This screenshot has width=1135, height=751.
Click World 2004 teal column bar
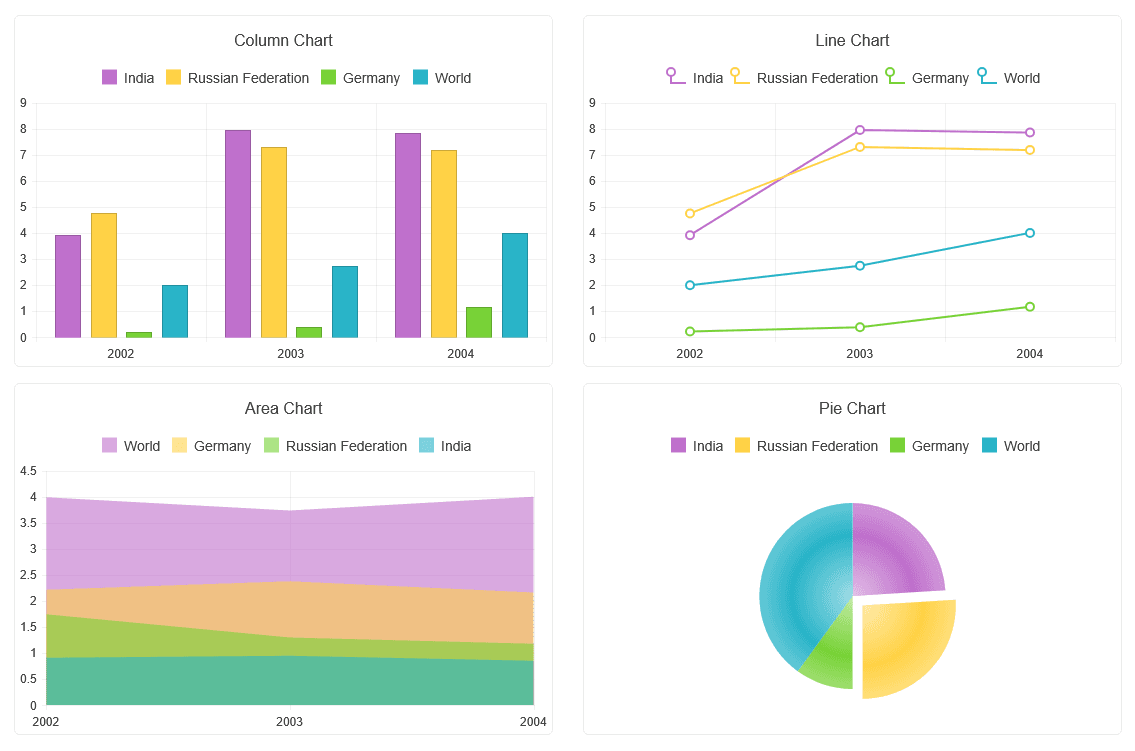click(x=515, y=285)
